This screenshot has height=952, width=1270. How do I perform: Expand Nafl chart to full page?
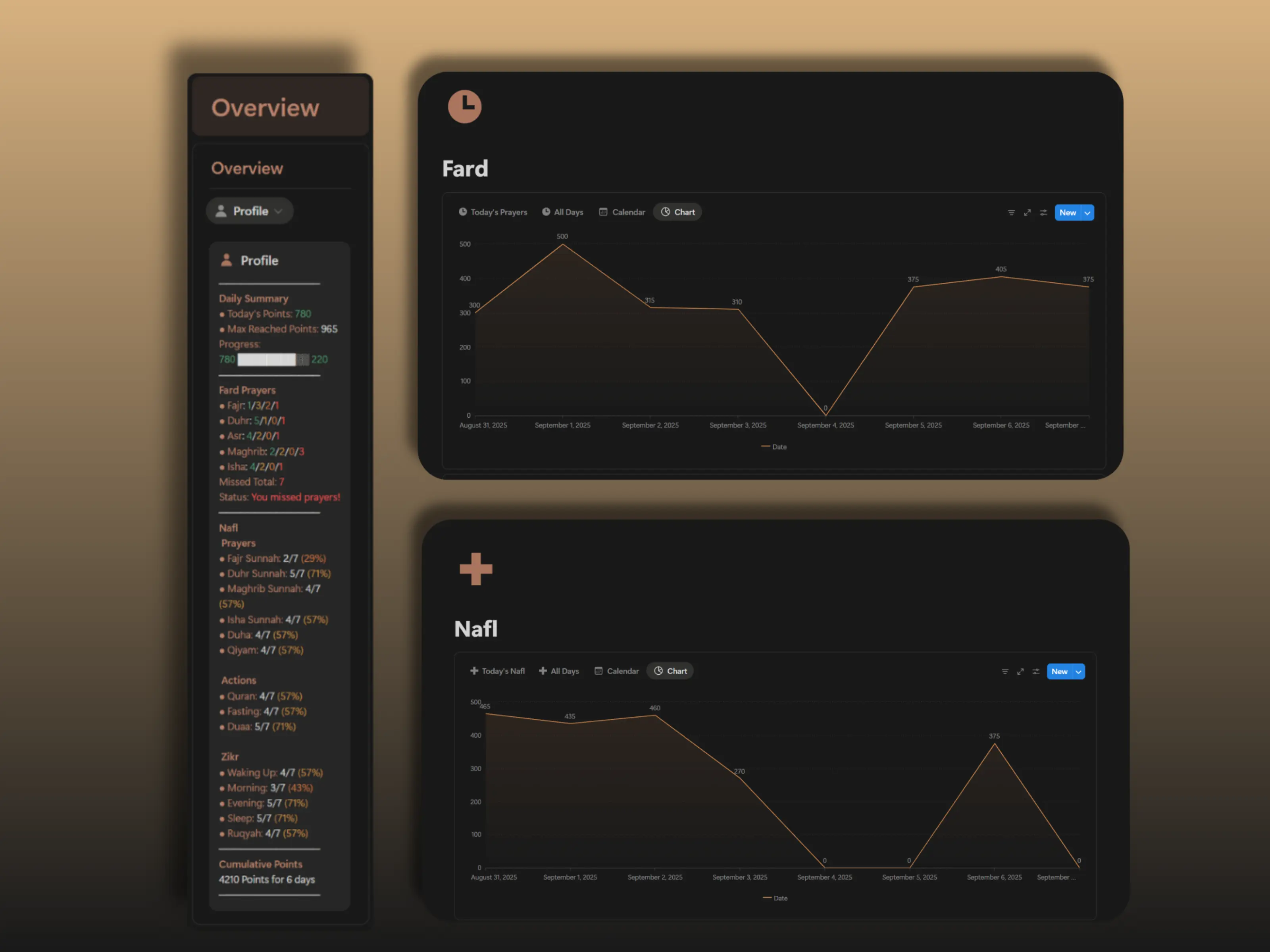1020,672
